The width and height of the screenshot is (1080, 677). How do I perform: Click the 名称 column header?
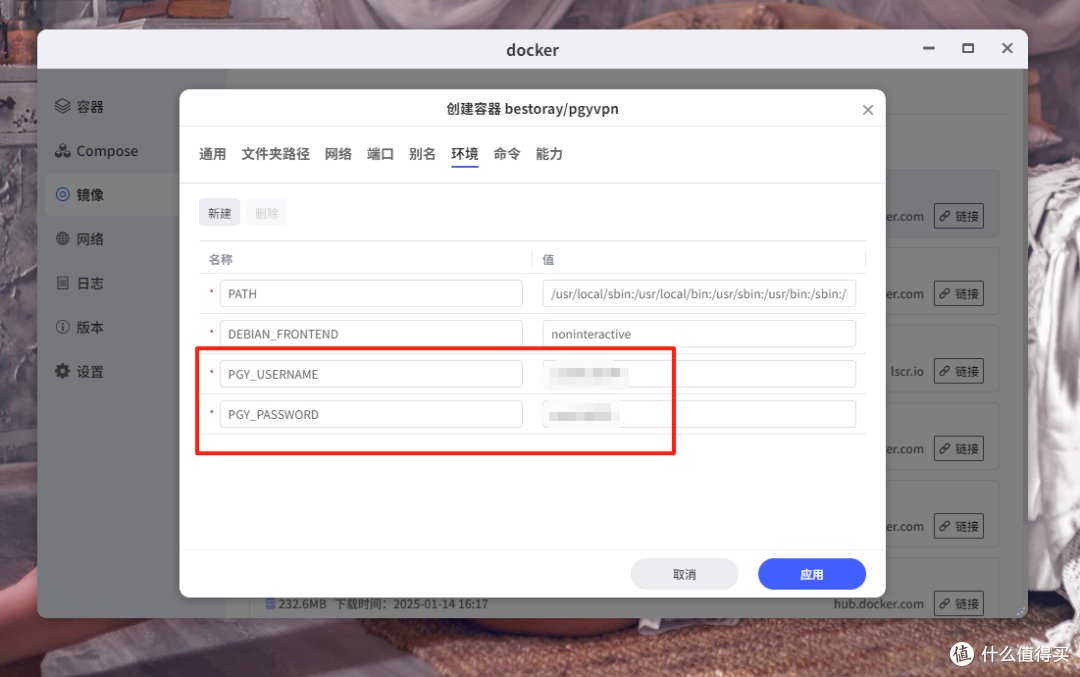tap(220, 260)
